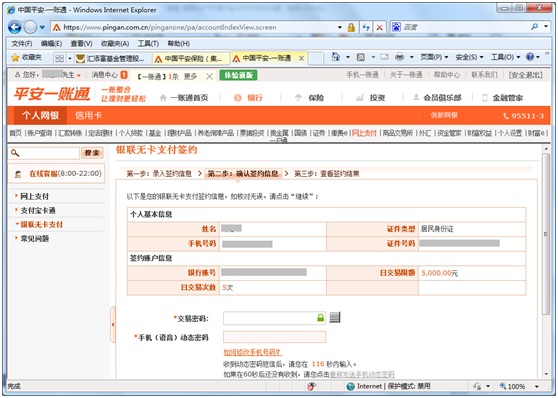The height and width of the screenshot is (398, 558).
Task: Expand the address bar URL dropdown arrow
Action: point(340,27)
